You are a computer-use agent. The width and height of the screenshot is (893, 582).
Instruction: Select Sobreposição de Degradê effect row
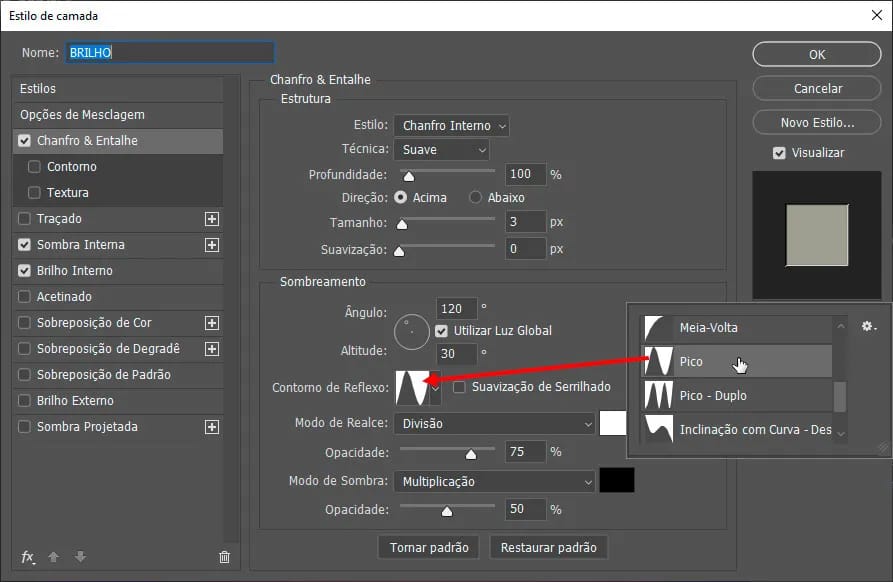tap(118, 349)
